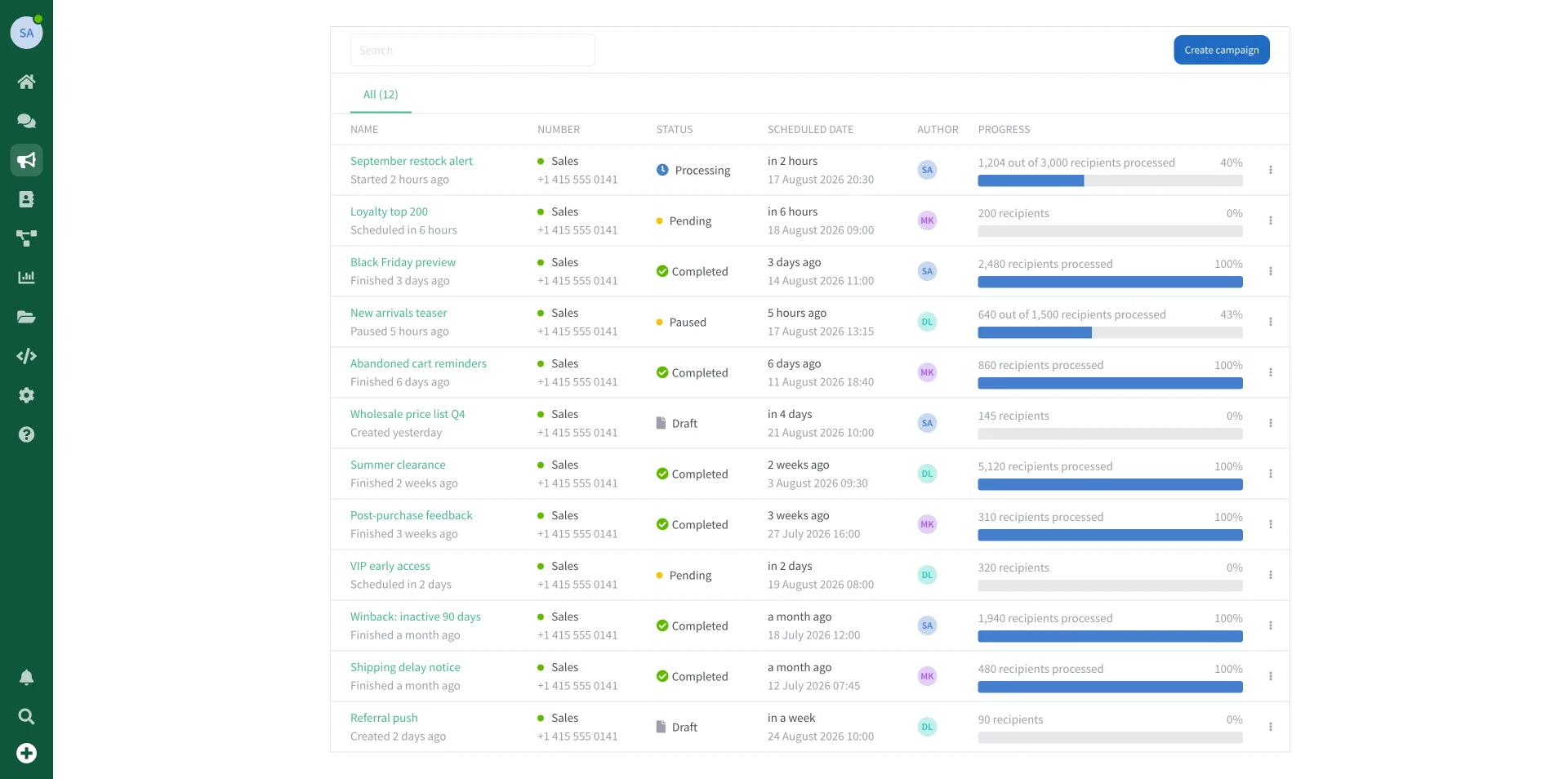Switch to the All (12) tab

(381, 95)
